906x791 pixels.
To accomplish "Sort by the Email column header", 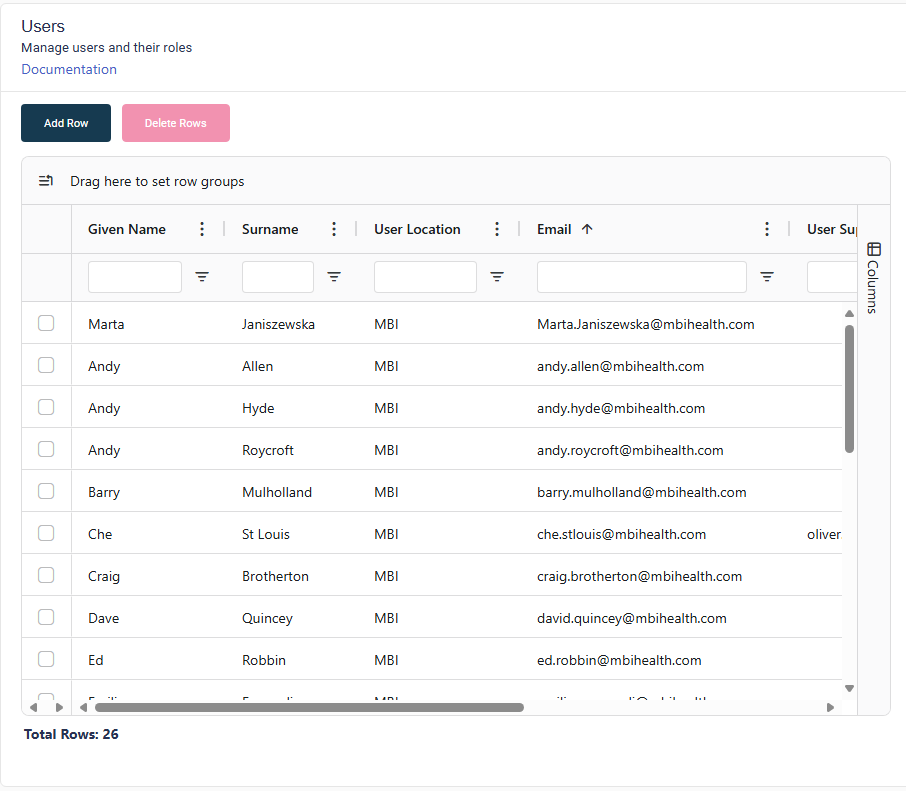I will pyautogui.click(x=555, y=229).
